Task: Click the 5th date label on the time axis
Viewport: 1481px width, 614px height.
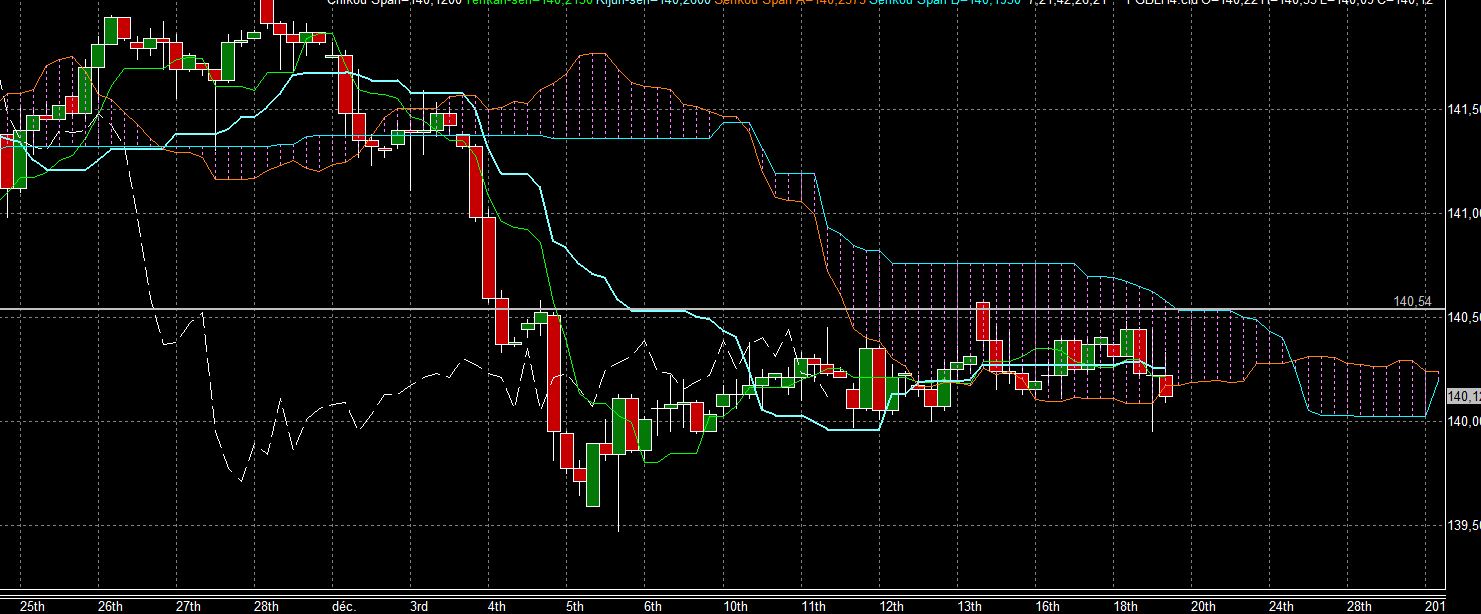Action: pyautogui.click(x=575, y=606)
